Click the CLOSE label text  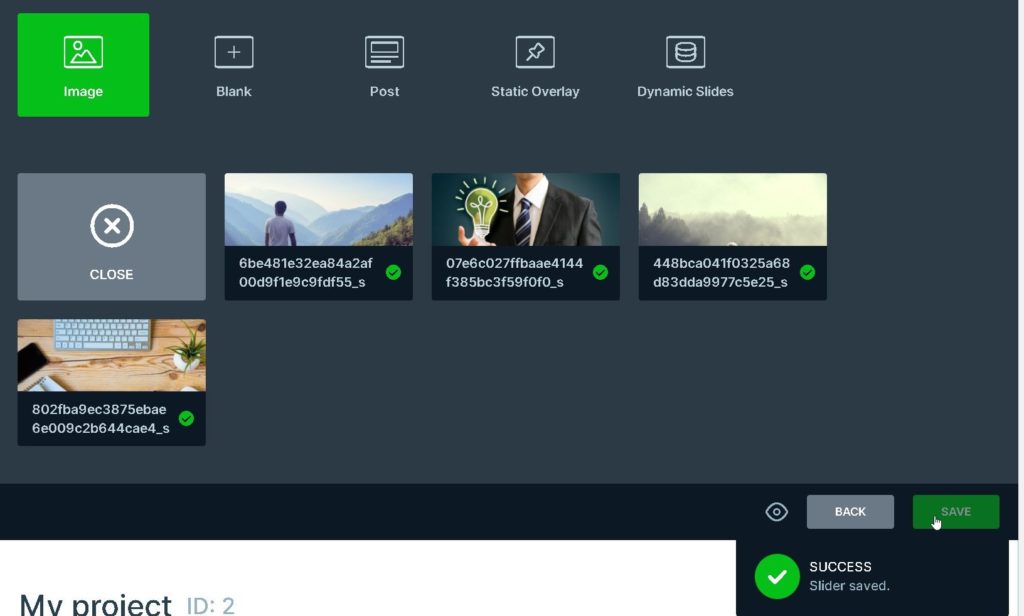coord(111,274)
